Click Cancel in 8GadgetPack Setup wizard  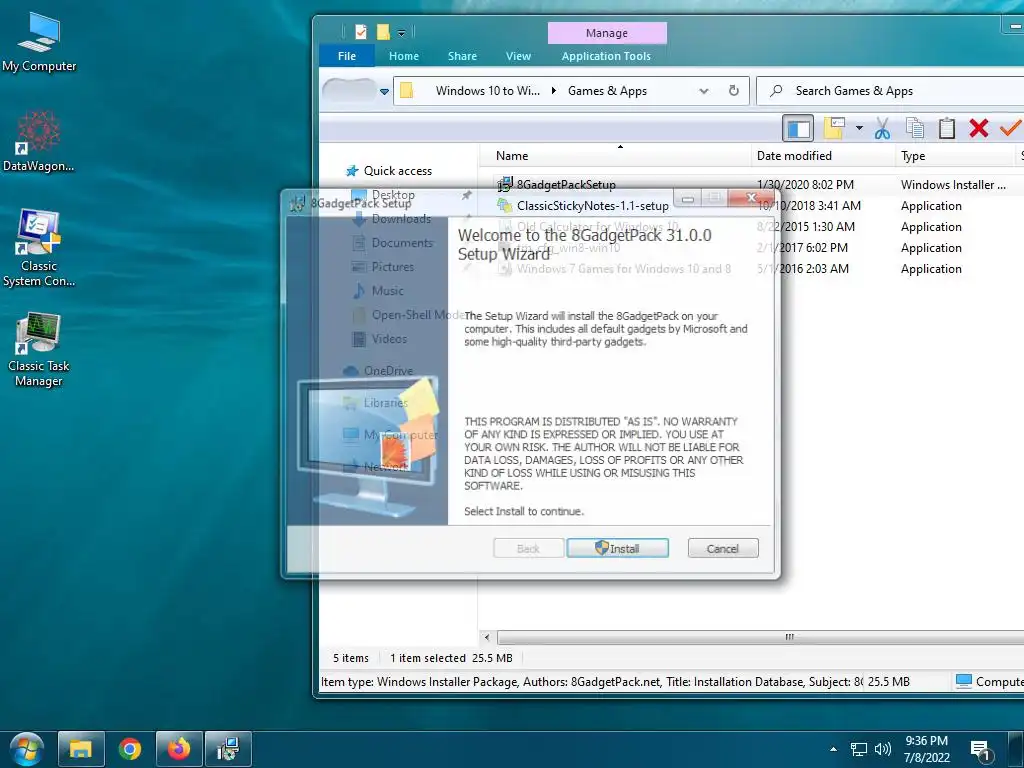[723, 549]
